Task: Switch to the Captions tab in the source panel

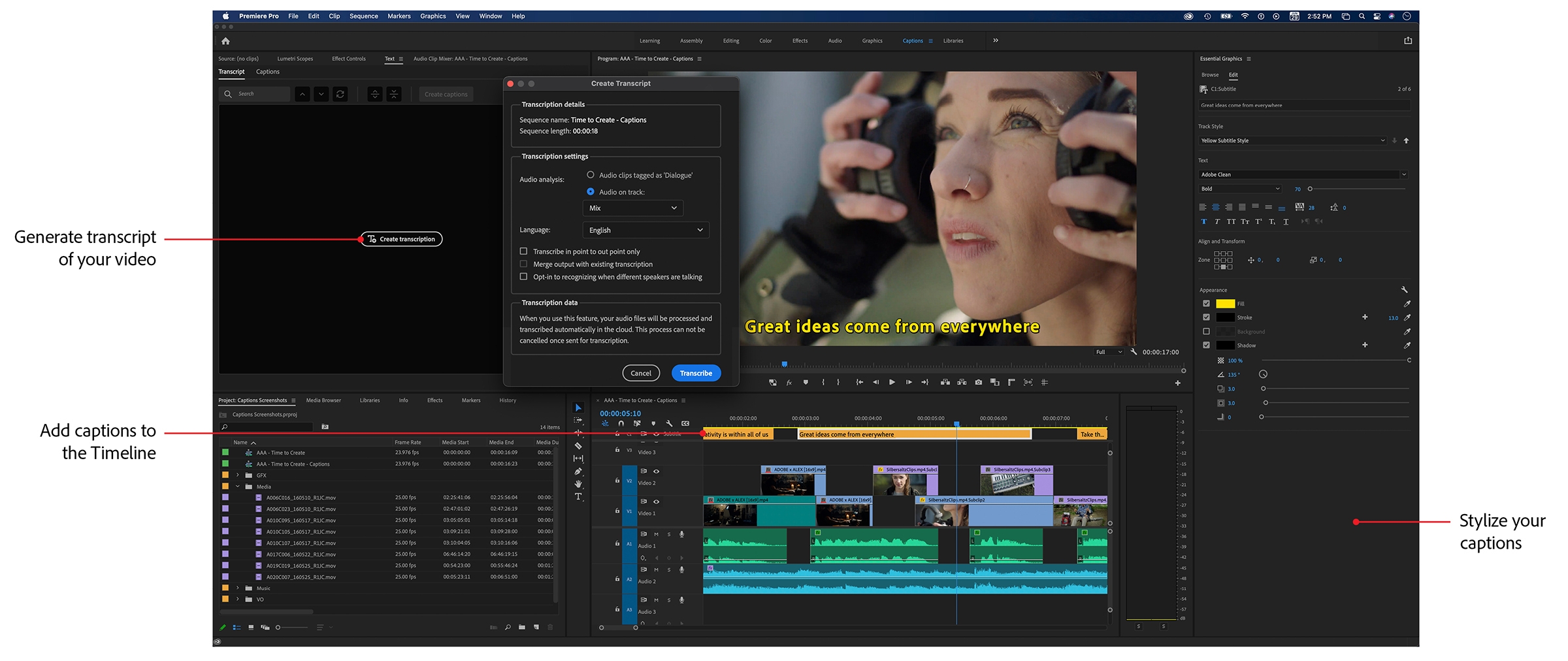Action: click(267, 71)
